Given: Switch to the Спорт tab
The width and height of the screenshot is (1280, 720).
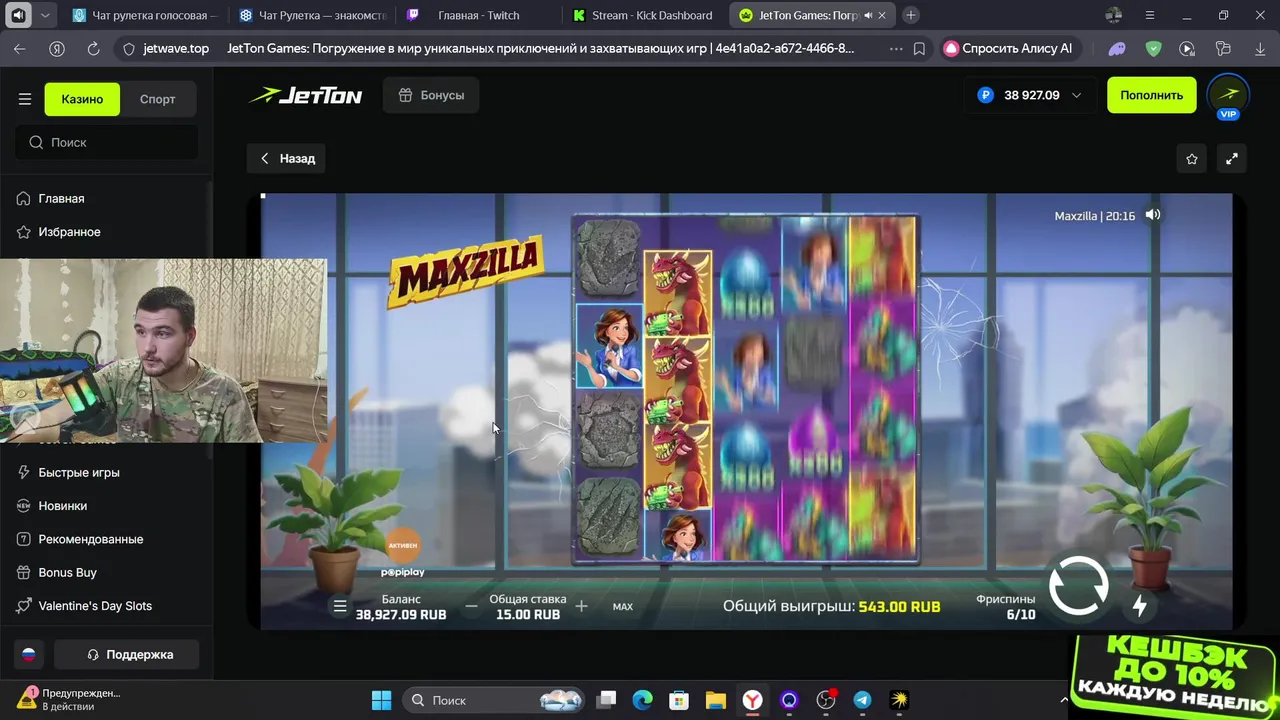Looking at the screenshot, I should click(158, 99).
